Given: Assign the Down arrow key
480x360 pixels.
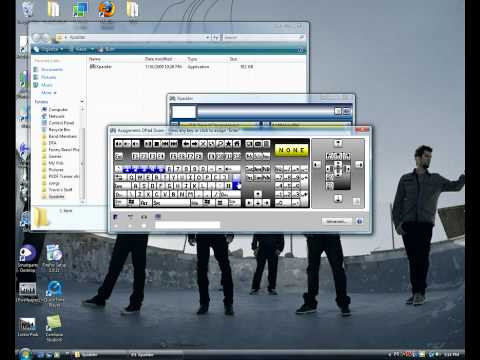Looking at the screenshot, I should (x=258, y=202).
